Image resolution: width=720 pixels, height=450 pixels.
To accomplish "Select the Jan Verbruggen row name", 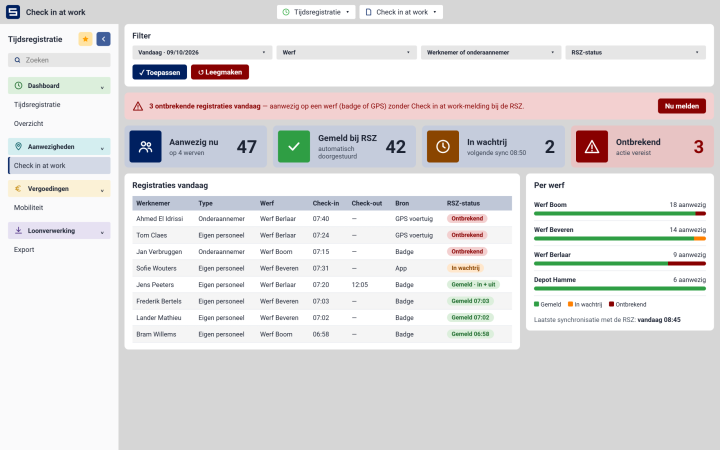I will (159, 252).
